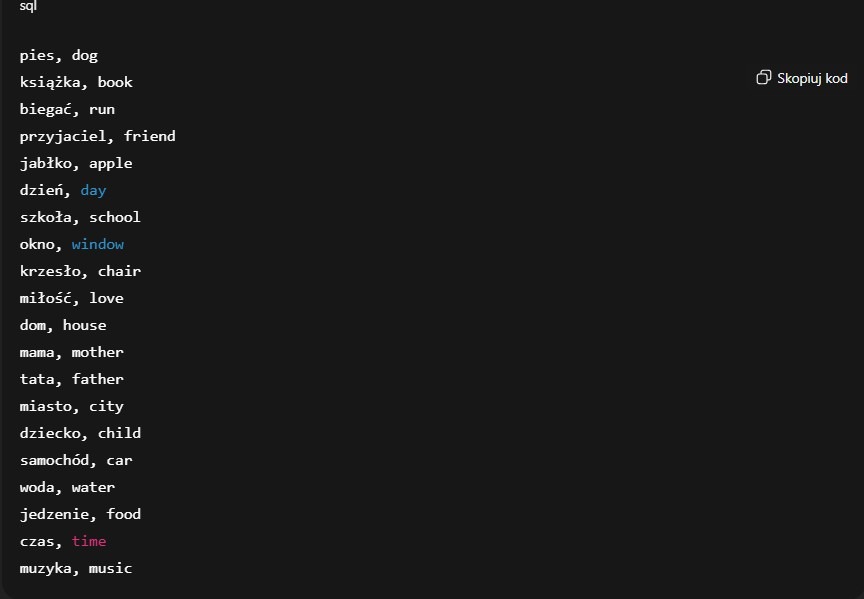The height and width of the screenshot is (599, 864).
Task: Click the line jedzenie, food
Action: pyautogui.click(x=80, y=514)
